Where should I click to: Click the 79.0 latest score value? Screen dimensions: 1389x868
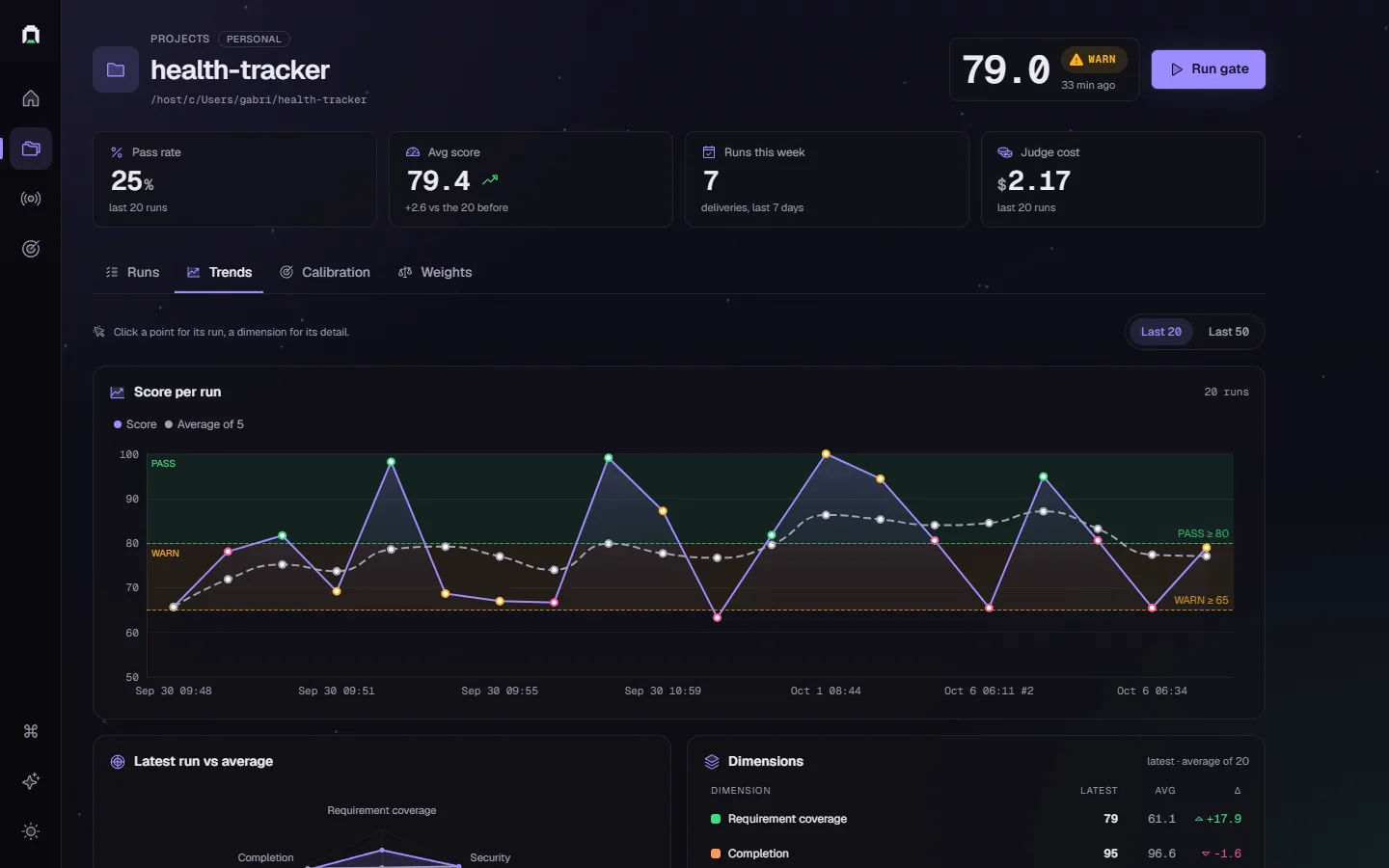point(1006,69)
